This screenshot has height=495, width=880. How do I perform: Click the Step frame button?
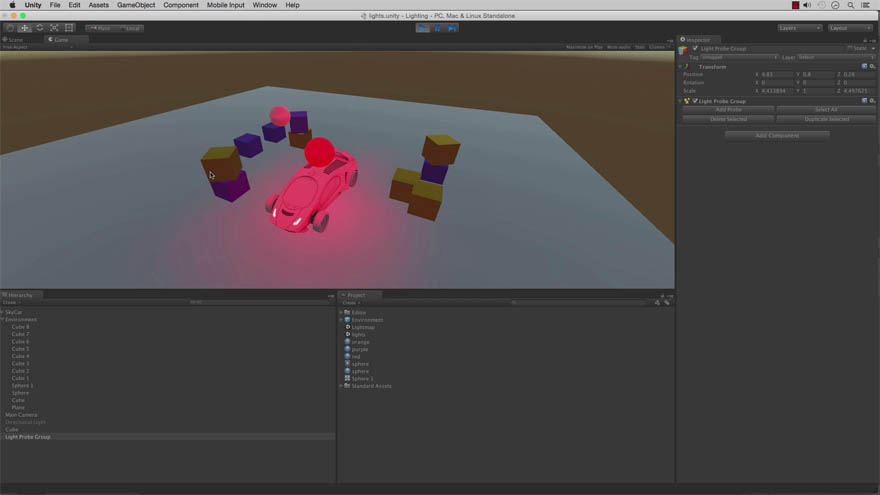(452, 28)
